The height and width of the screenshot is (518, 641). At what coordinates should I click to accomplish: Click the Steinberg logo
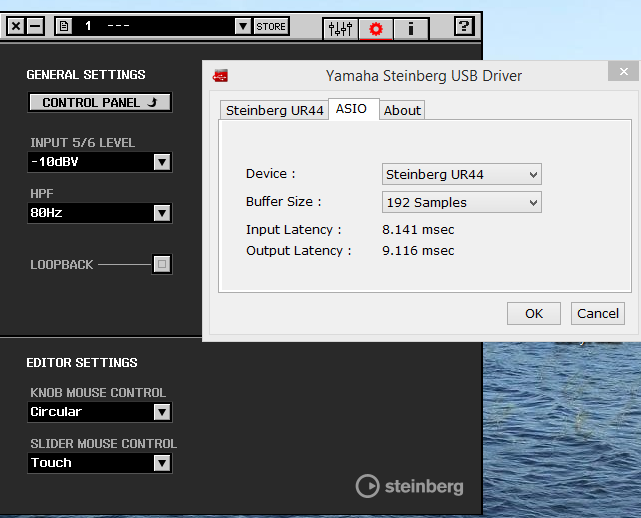click(x=410, y=486)
